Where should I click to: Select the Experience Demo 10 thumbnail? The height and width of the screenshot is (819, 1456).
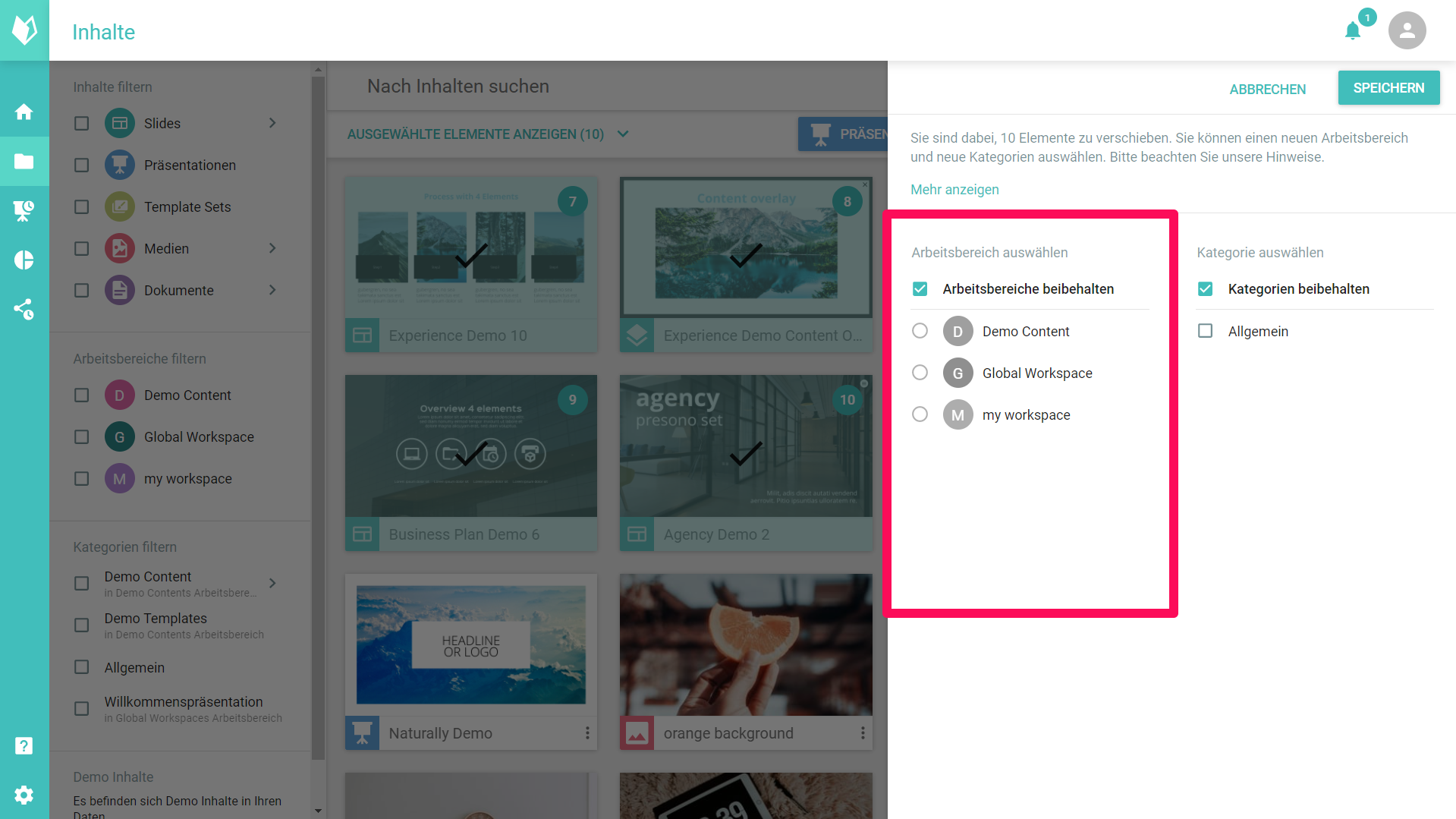(x=471, y=247)
